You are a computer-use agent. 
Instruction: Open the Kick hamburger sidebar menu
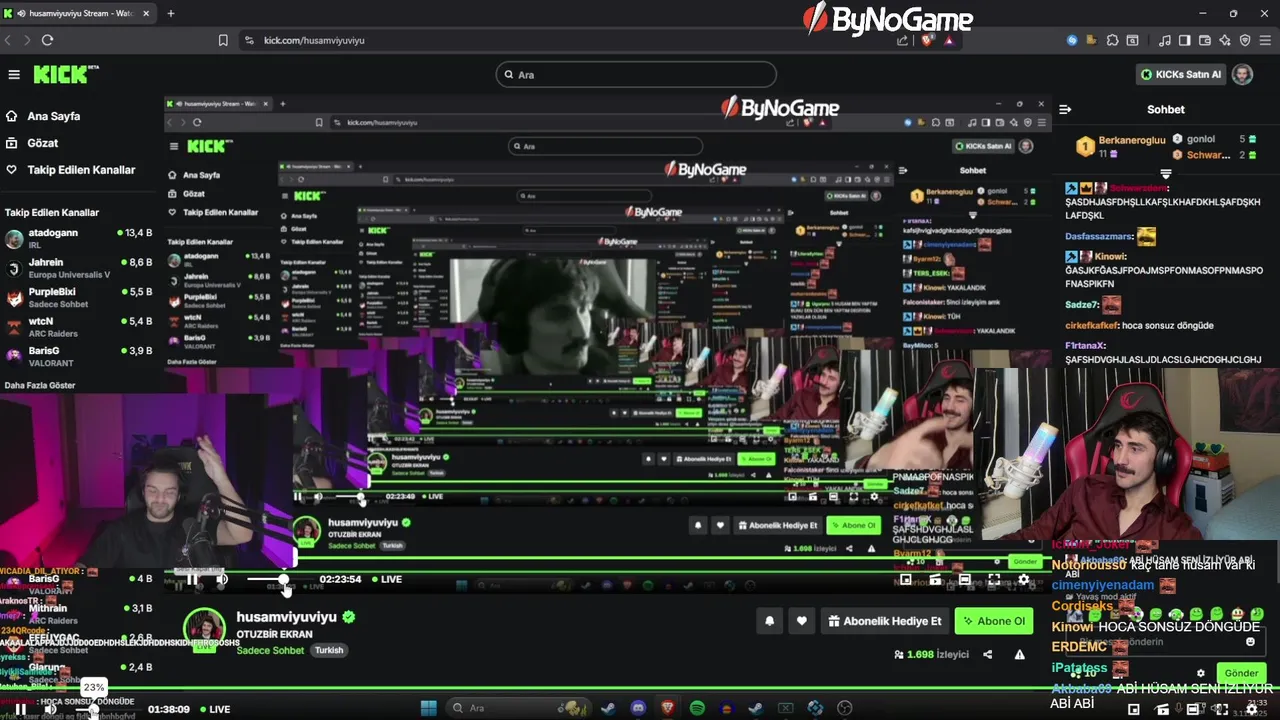pos(14,75)
